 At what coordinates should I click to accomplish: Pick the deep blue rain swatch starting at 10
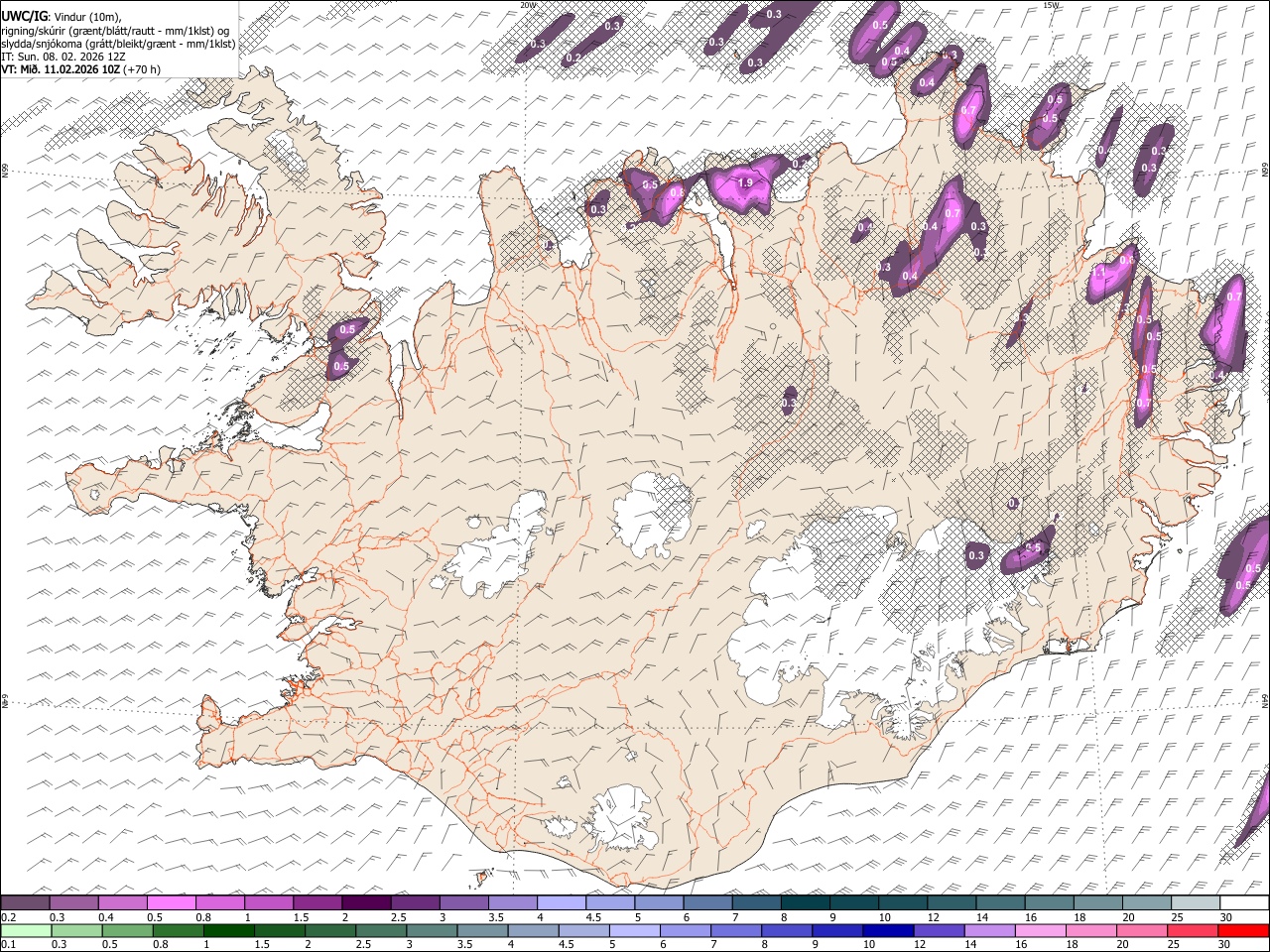[x=886, y=930]
